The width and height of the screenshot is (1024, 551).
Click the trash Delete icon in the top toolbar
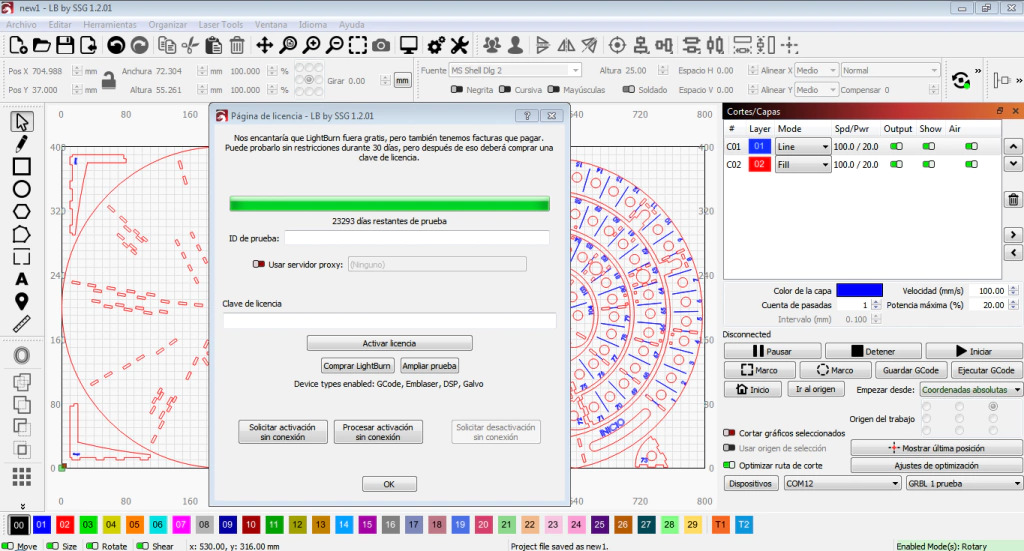[237, 45]
